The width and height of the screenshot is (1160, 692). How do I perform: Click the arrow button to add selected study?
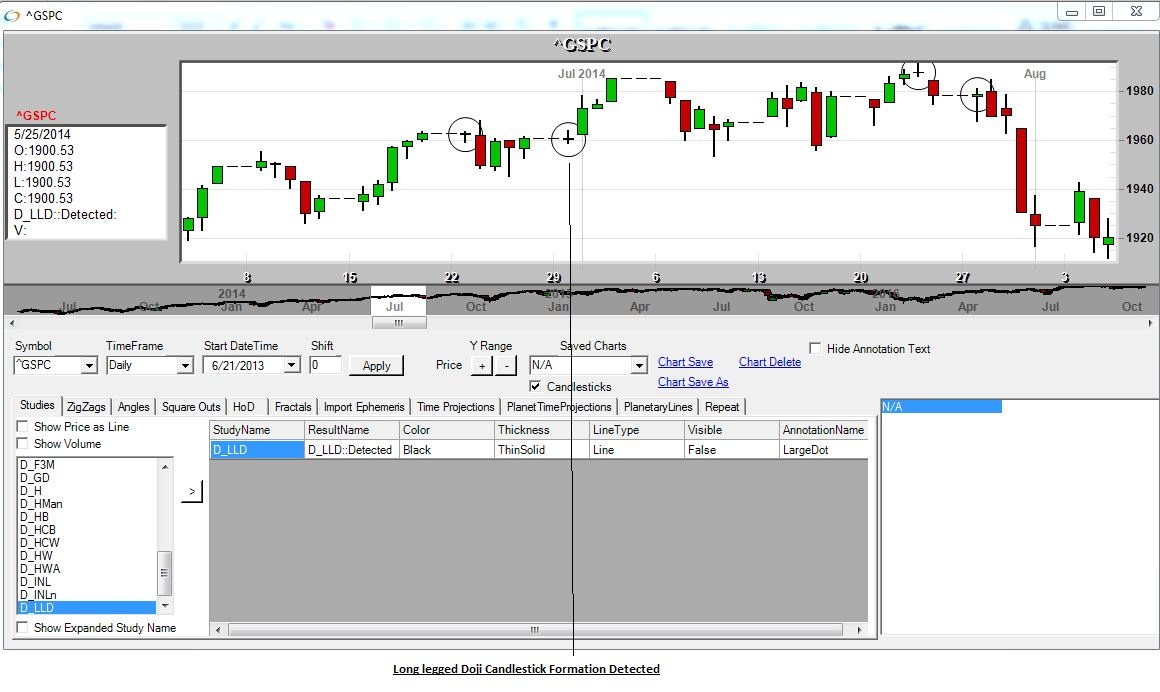click(192, 491)
